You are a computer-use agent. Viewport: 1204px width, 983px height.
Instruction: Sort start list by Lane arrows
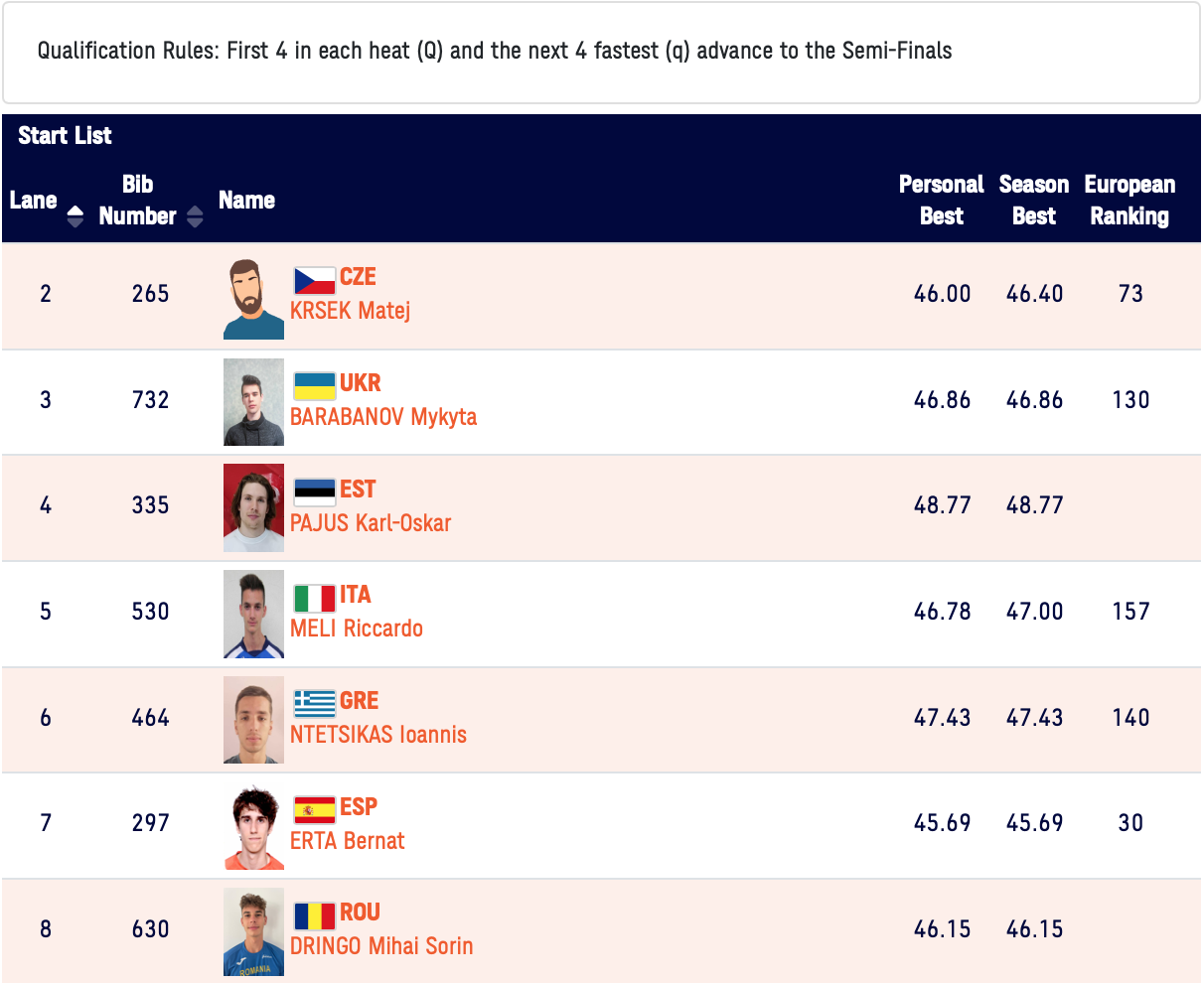(75, 215)
